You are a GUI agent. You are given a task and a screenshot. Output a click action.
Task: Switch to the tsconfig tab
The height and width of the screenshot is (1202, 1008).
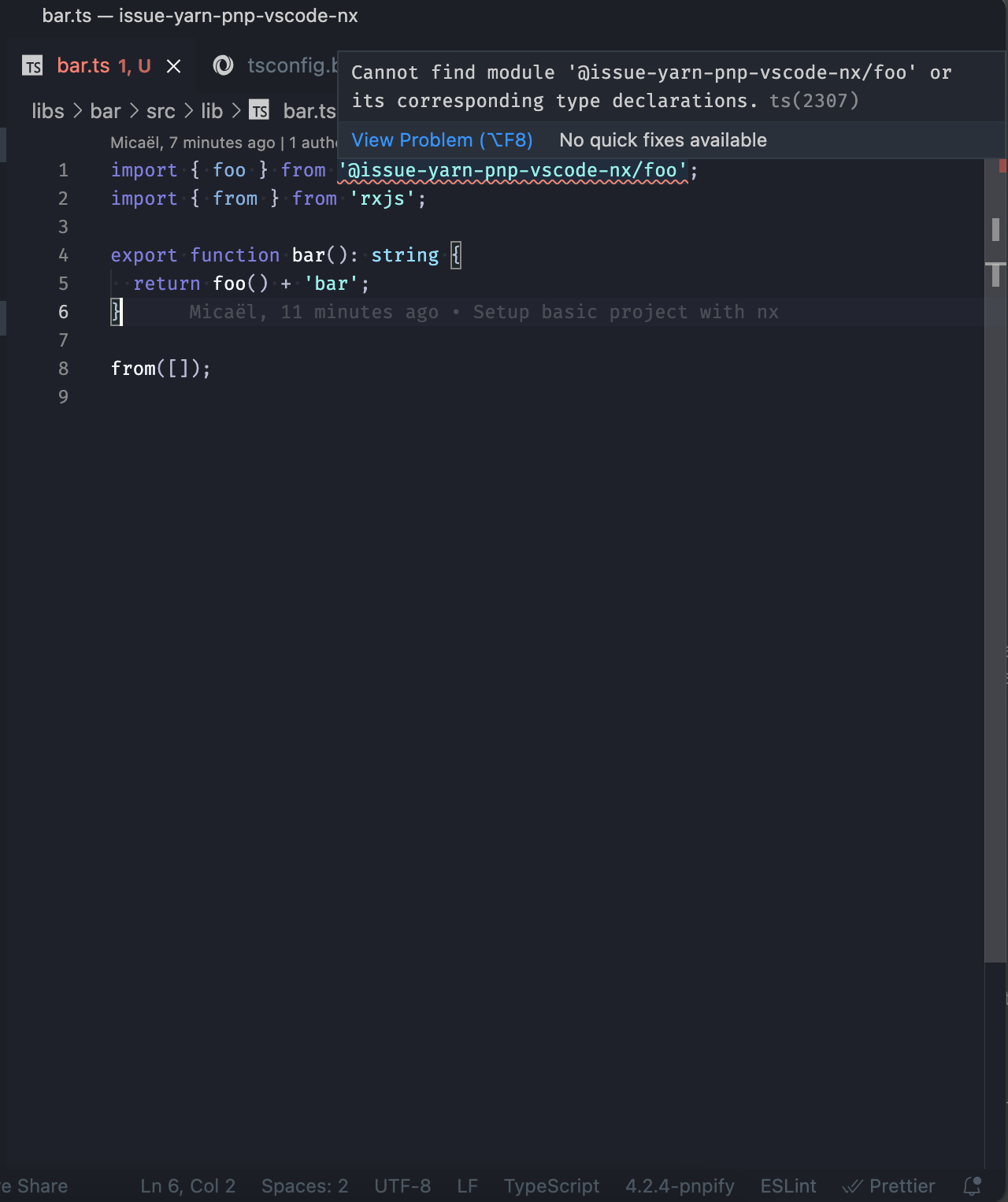pos(291,65)
